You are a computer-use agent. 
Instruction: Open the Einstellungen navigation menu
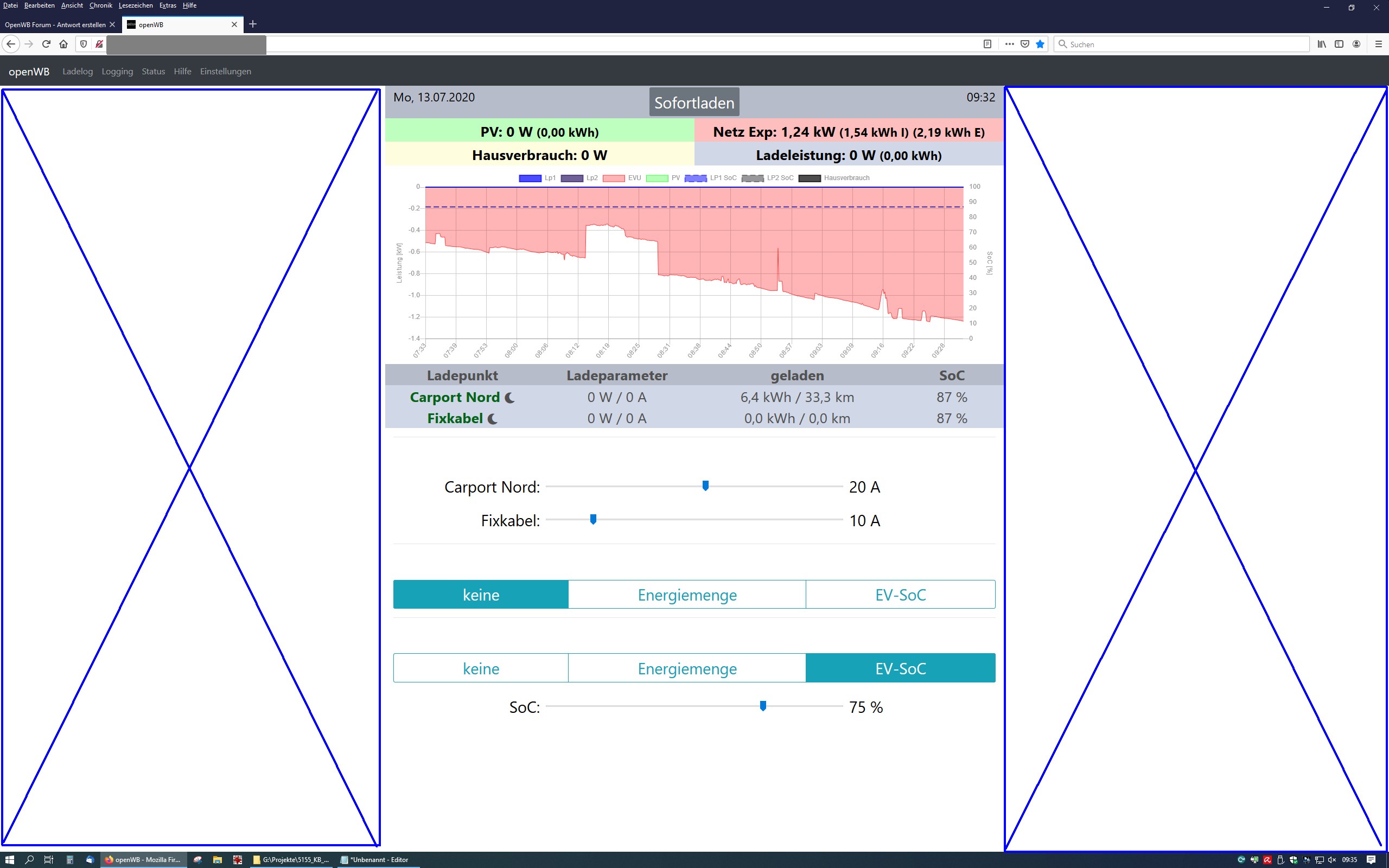[225, 71]
